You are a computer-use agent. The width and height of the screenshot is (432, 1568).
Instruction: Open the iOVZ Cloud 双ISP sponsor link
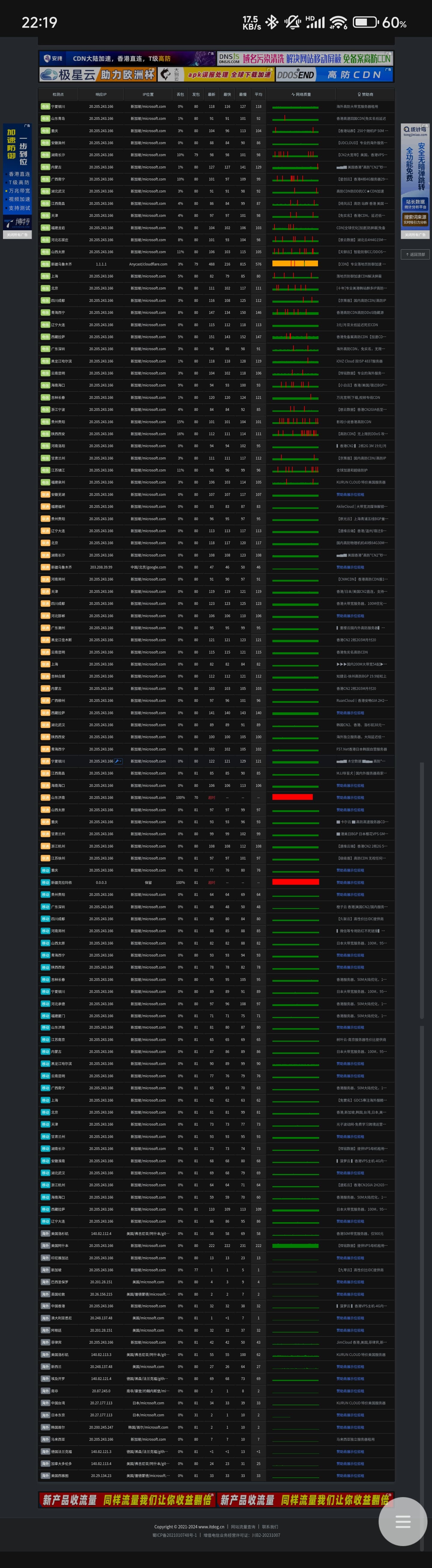click(360, 361)
